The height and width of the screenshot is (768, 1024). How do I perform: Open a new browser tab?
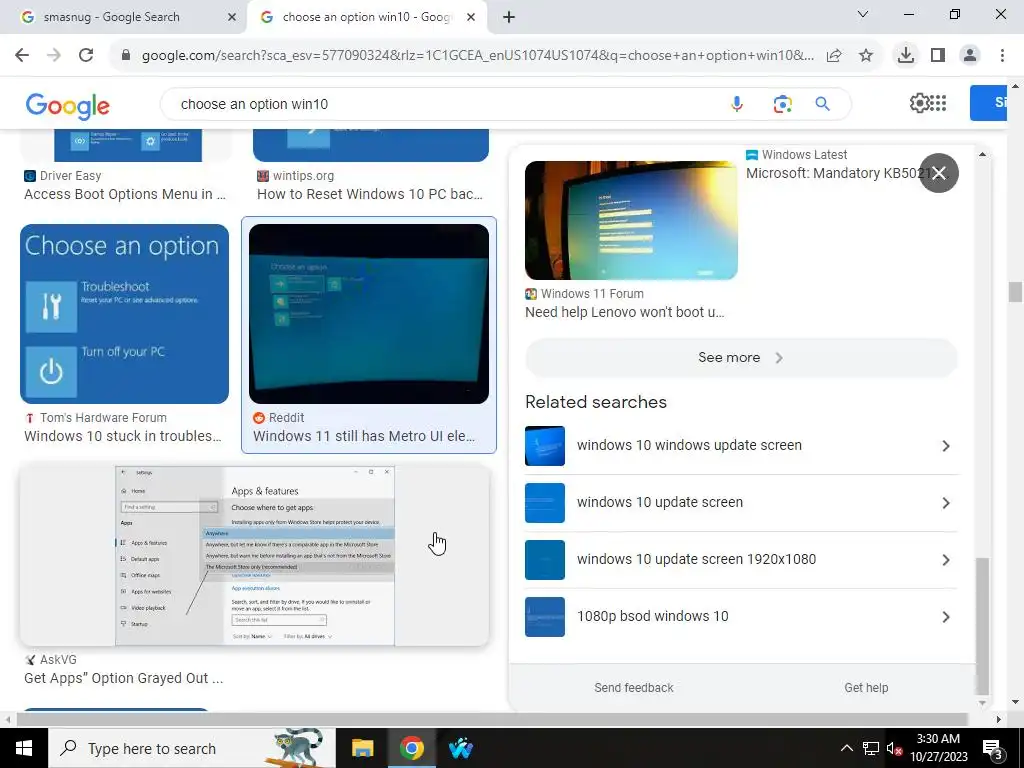(x=509, y=17)
